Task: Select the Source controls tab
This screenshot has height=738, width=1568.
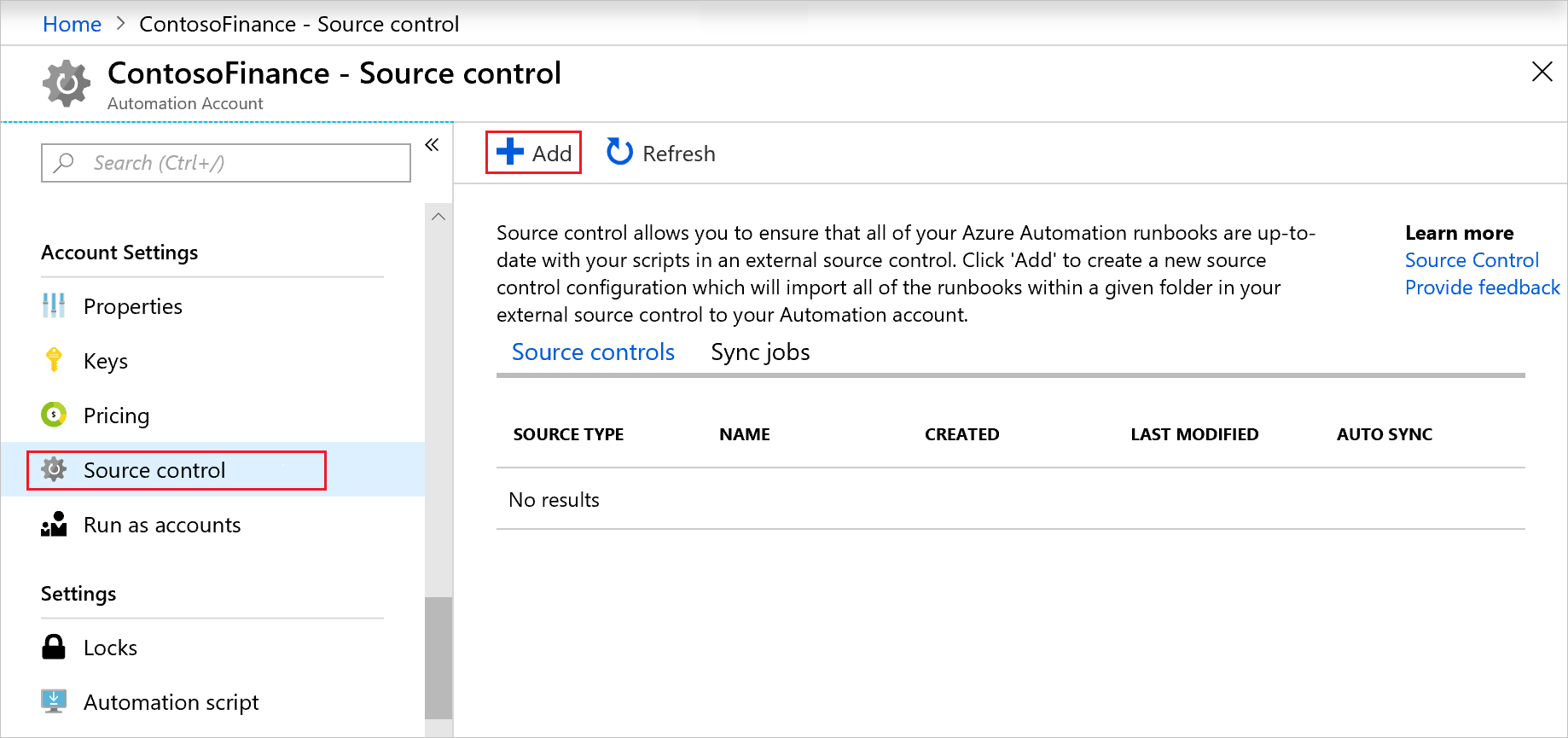Action: (593, 352)
